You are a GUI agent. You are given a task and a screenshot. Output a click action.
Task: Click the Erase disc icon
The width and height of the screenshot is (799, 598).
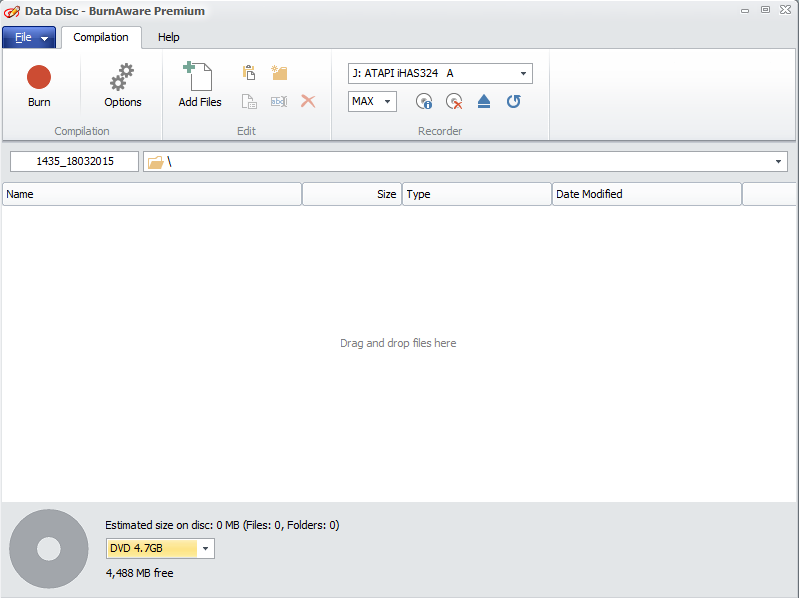click(x=454, y=101)
